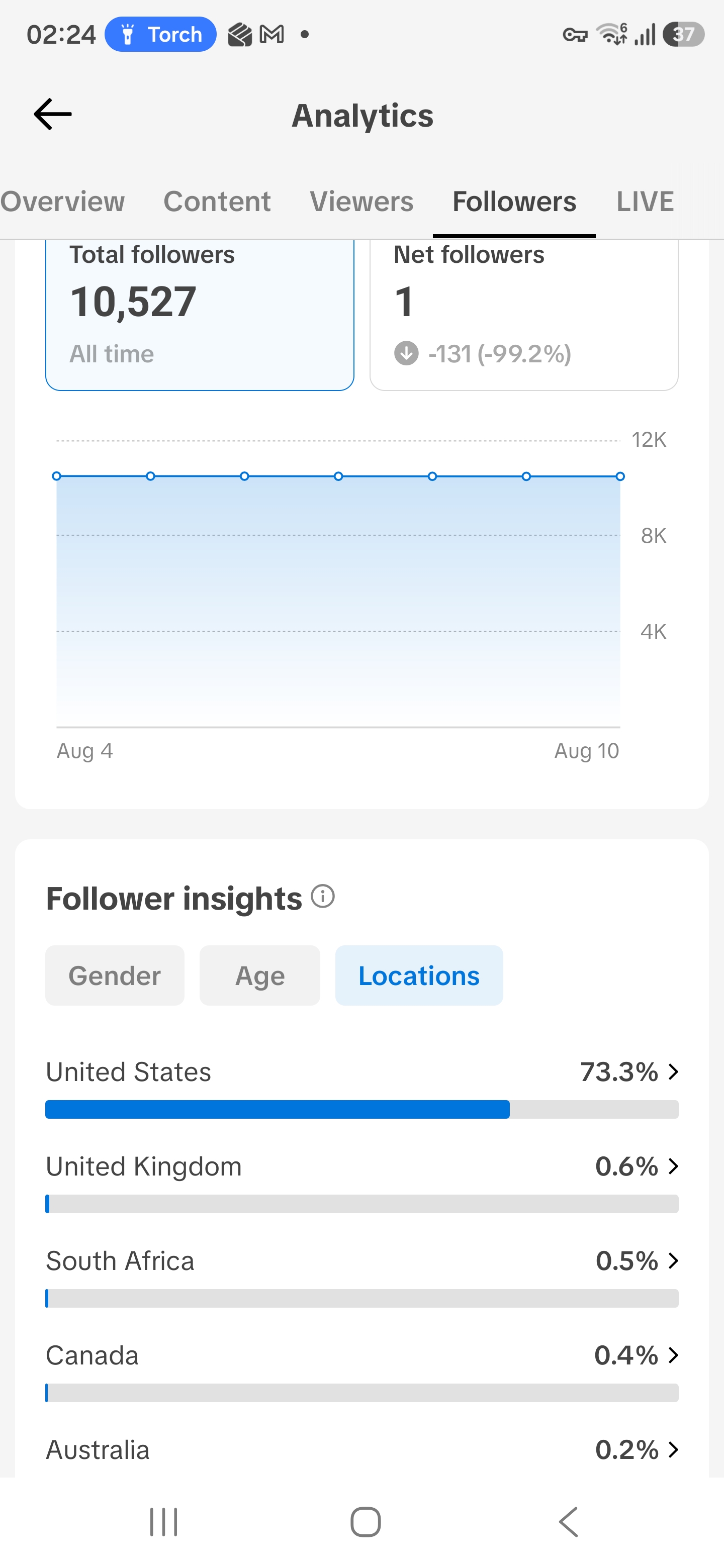
Task: Tap the Aug 10 data point on chart
Action: click(620, 476)
